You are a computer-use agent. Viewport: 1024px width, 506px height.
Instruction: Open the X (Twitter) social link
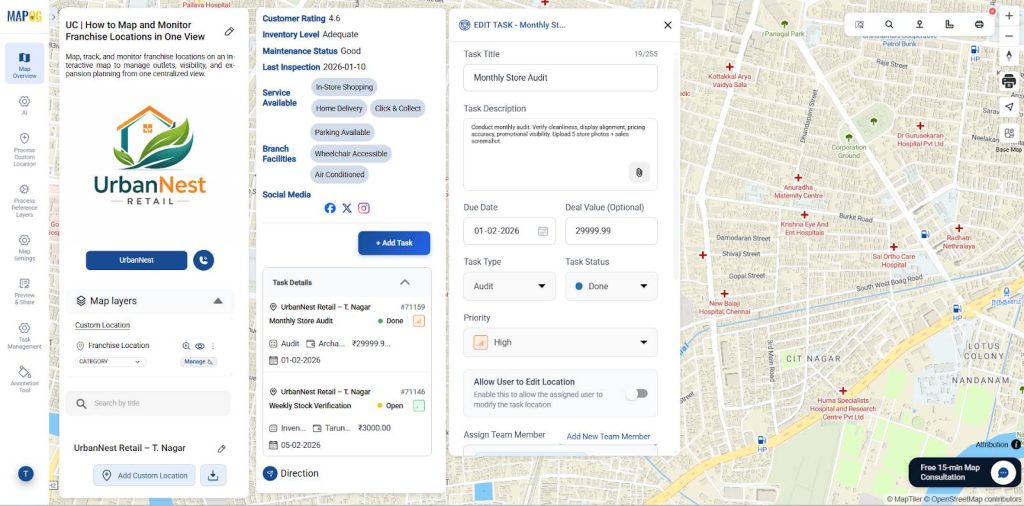[347, 208]
